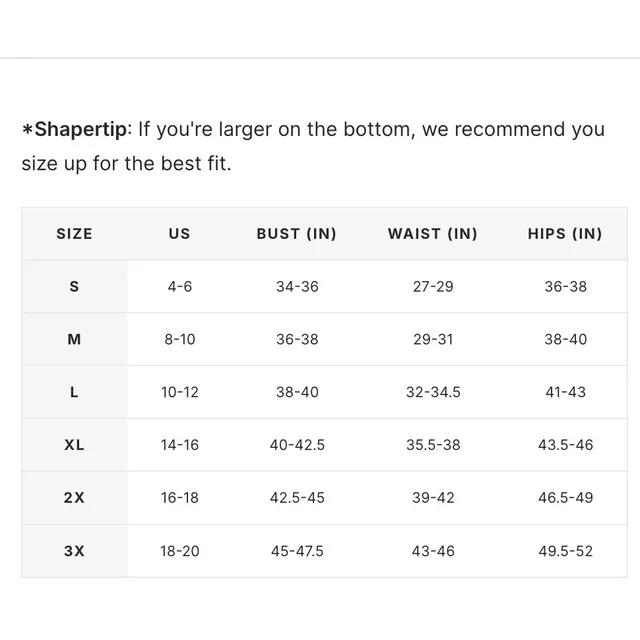Click US size 16-18 cell

(x=180, y=498)
